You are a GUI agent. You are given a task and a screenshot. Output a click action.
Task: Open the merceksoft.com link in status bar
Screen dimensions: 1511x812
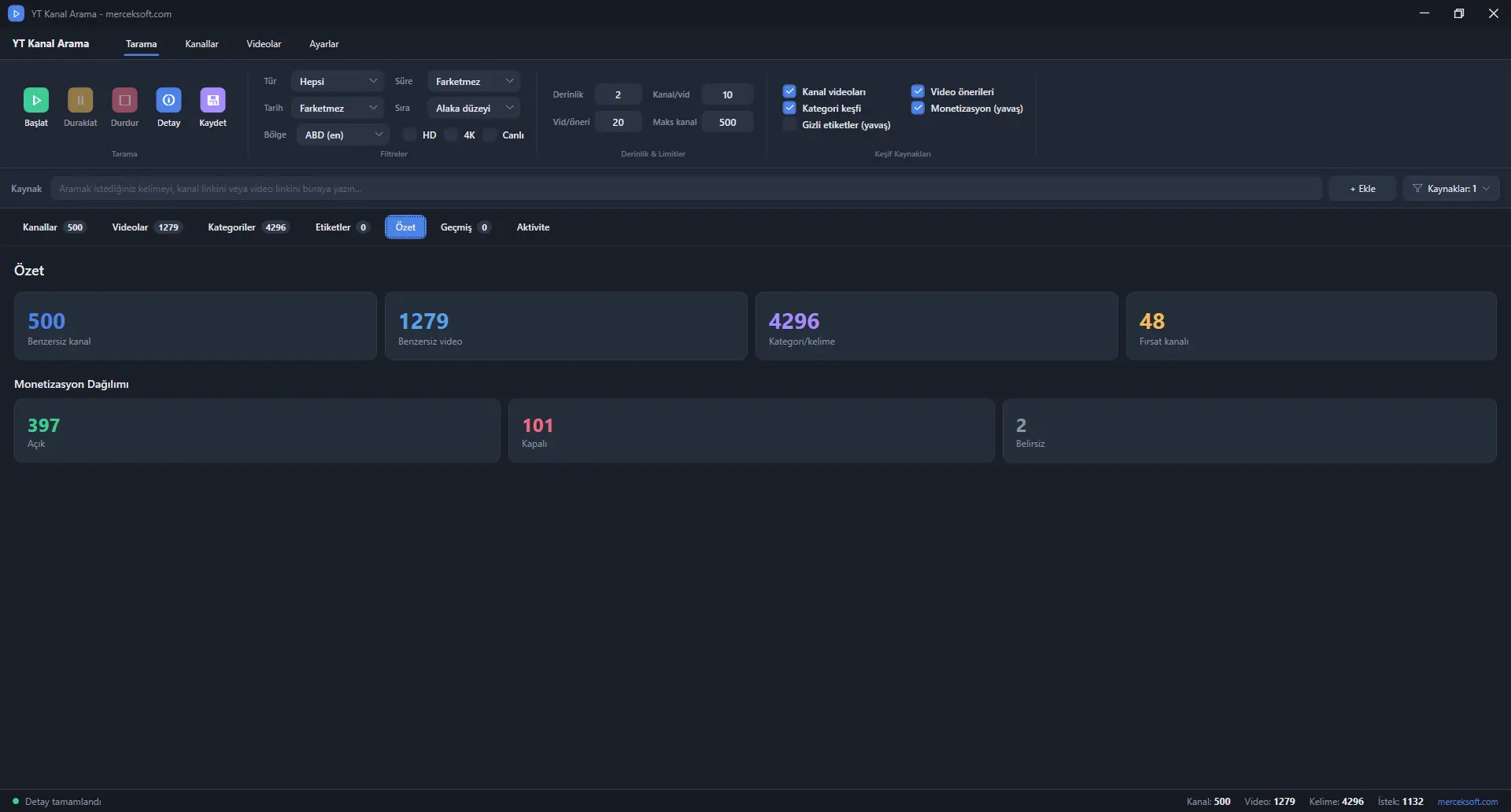point(1467,801)
